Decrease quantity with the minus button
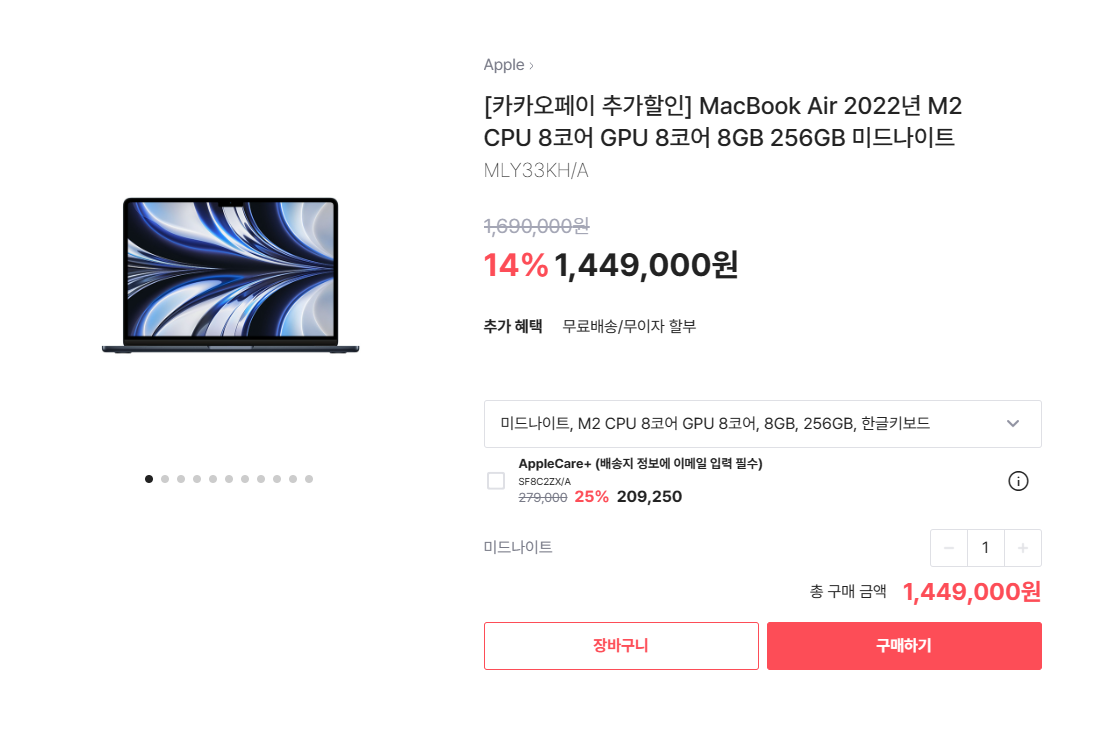Screen dimensions: 1093x744 click(949, 548)
